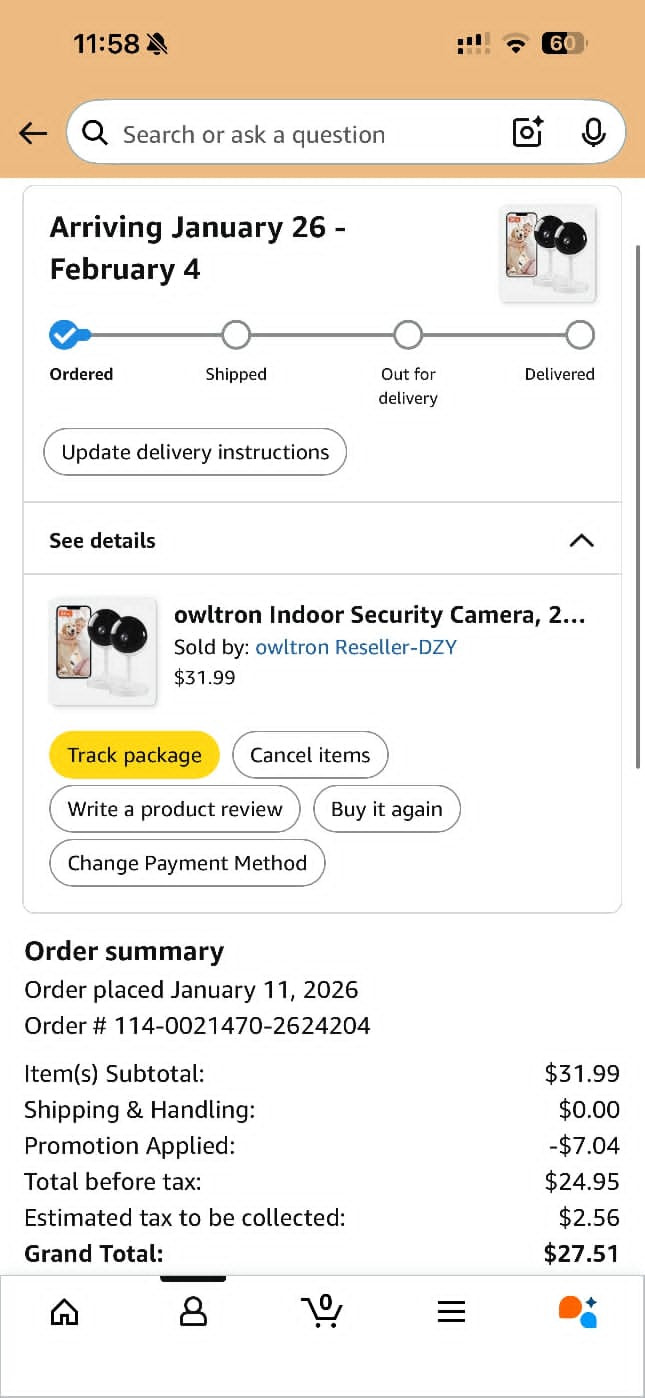Open owltron Indoor Security Camera product title

point(379,615)
